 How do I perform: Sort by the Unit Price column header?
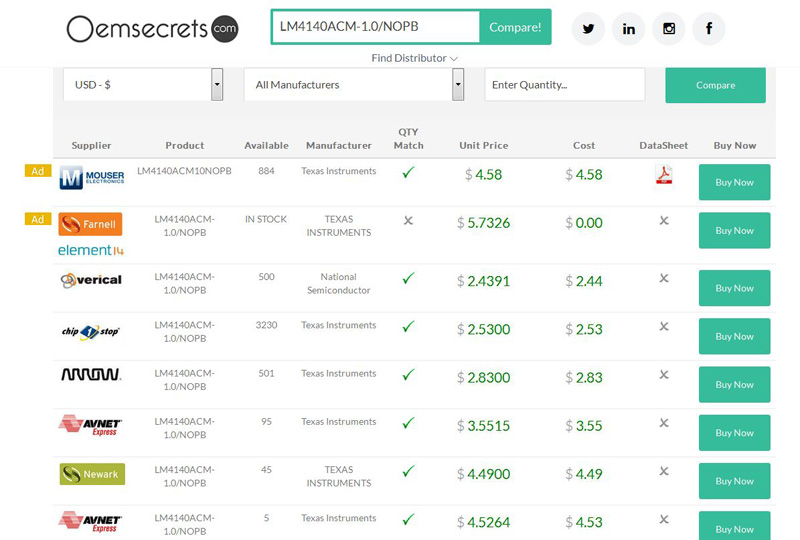coord(484,145)
